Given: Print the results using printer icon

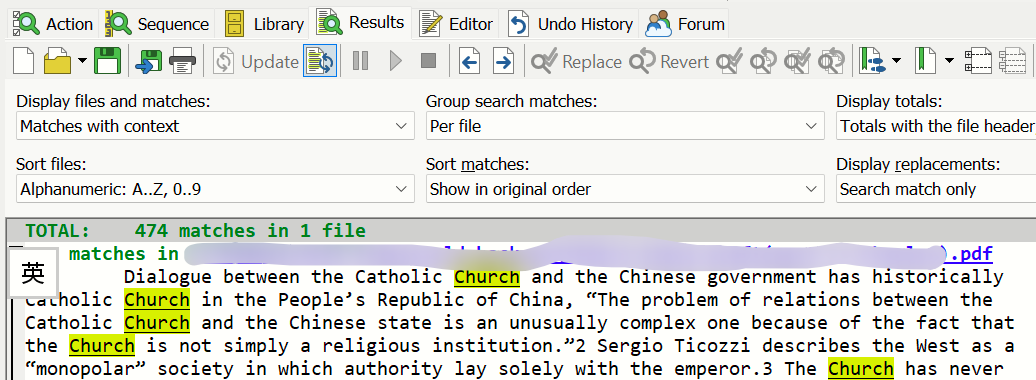Looking at the screenshot, I should [182, 61].
